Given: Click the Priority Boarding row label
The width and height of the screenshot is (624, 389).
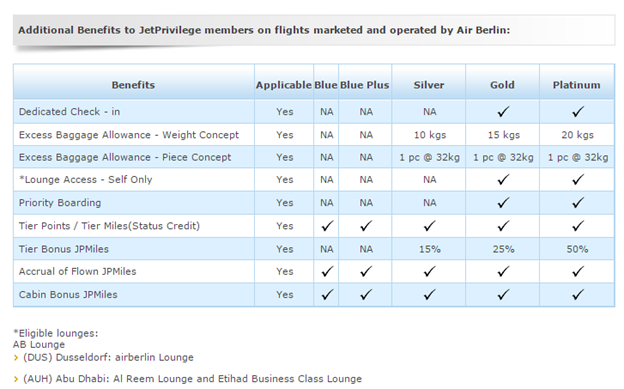Looking at the screenshot, I should (x=60, y=203).
